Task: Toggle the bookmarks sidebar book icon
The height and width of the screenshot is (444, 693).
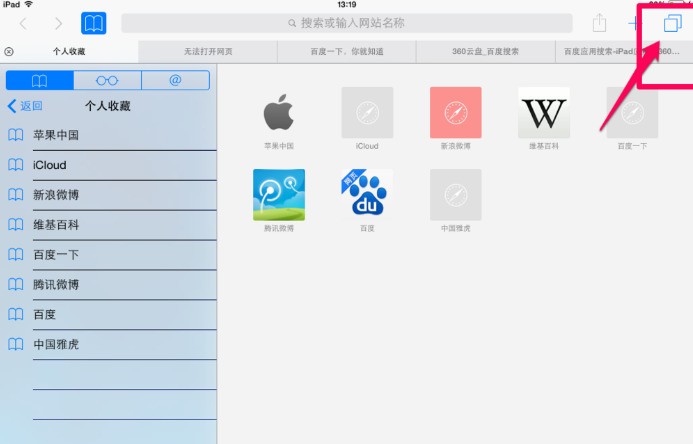Action: pos(93,23)
